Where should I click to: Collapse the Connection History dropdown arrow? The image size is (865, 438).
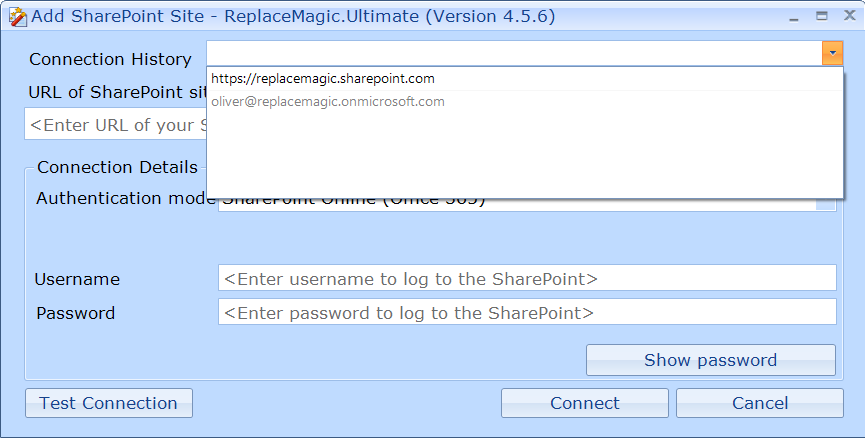pyautogui.click(x=832, y=54)
